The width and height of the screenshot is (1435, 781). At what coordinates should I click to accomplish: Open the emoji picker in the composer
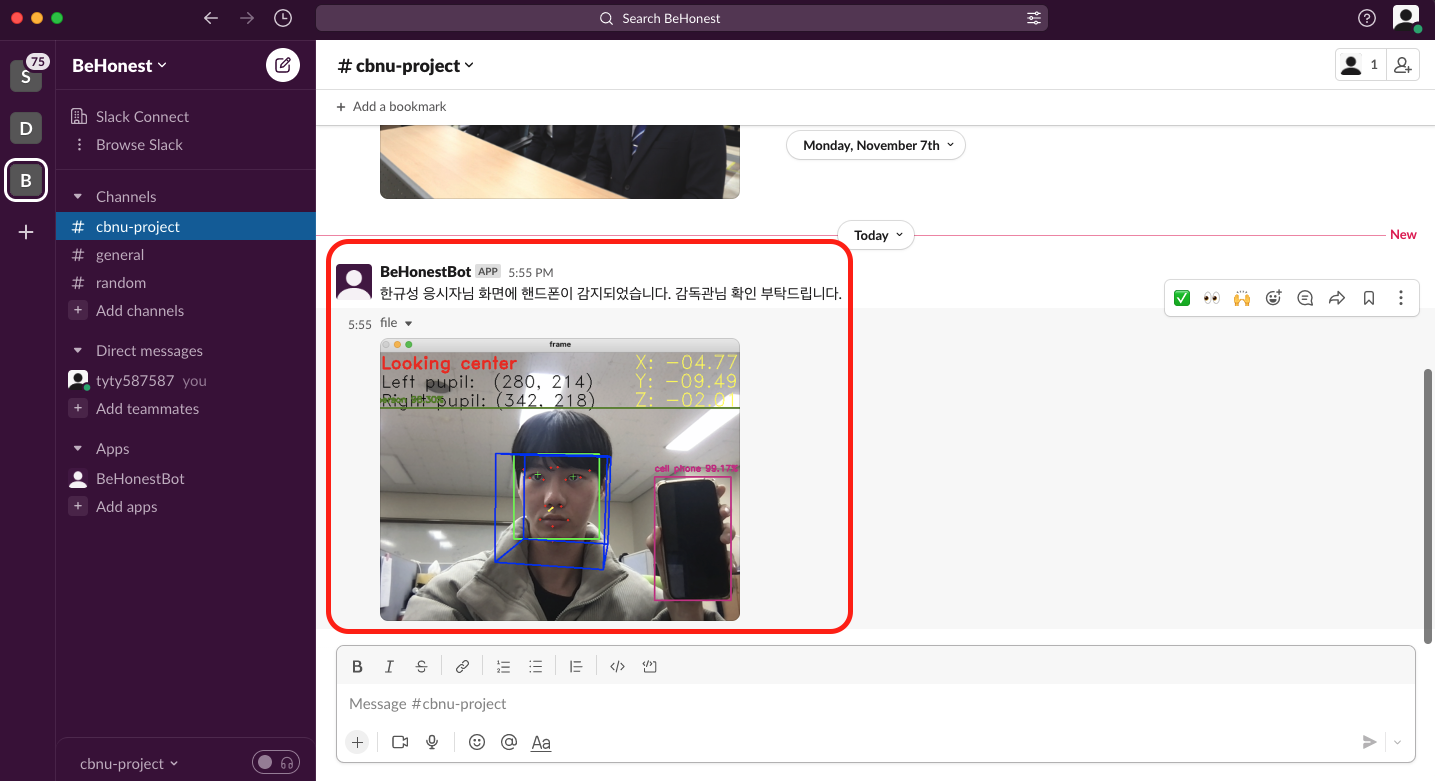477,742
